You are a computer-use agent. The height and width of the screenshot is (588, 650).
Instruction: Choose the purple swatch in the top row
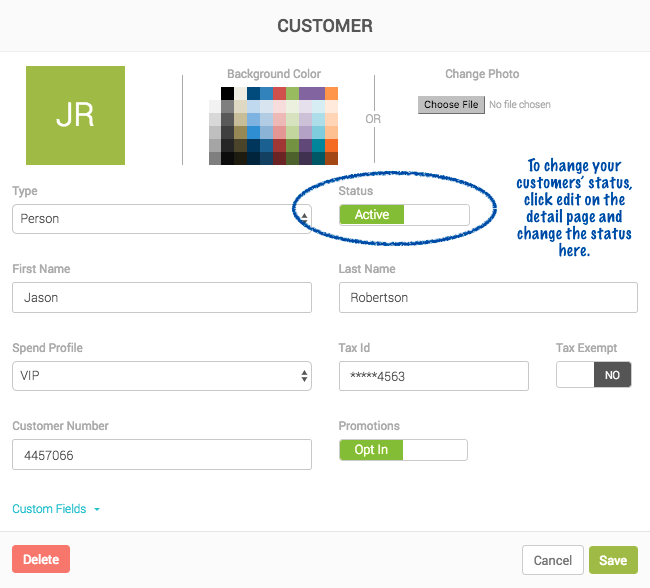[312, 94]
